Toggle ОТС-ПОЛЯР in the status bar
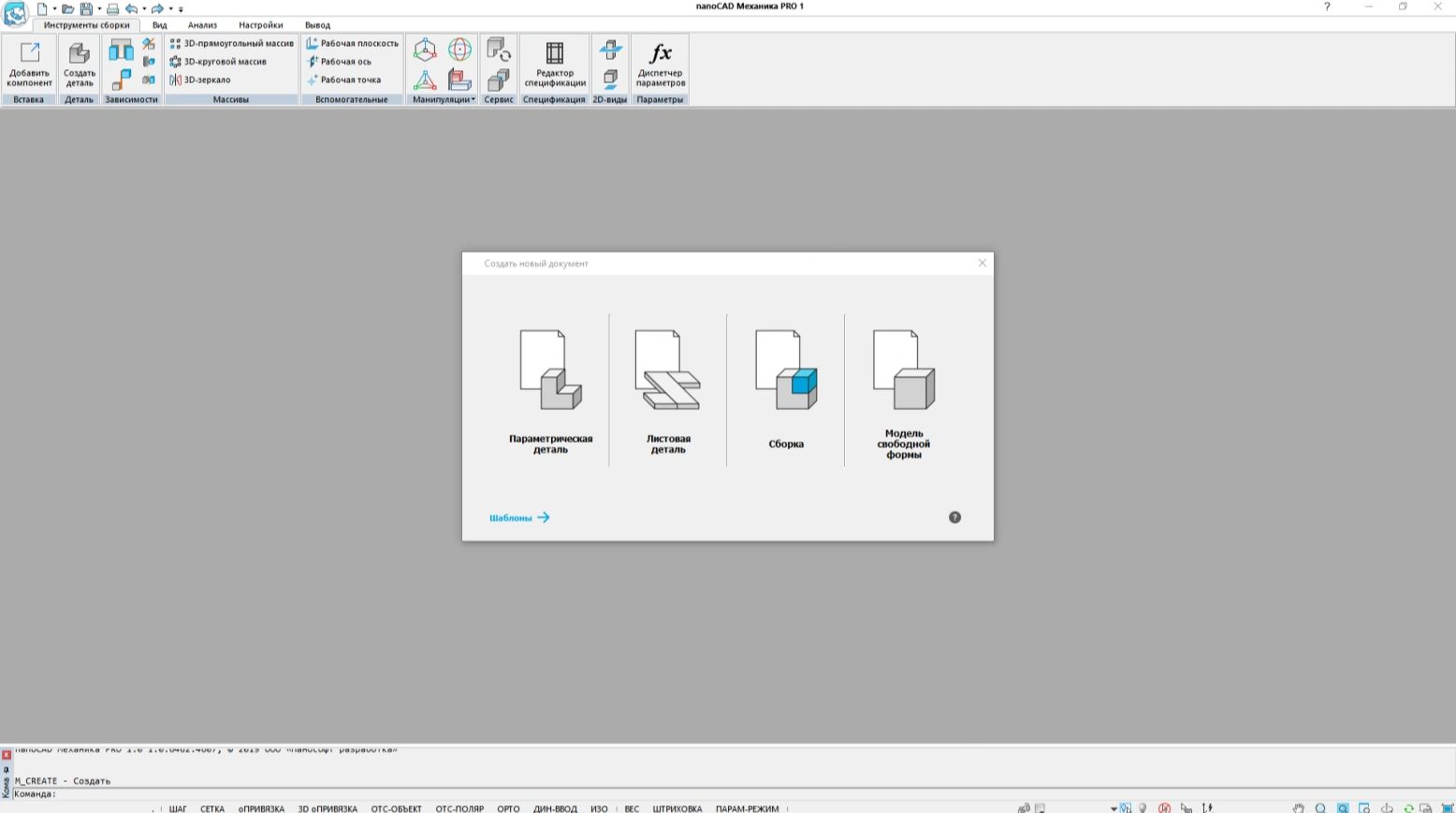 tap(459, 808)
